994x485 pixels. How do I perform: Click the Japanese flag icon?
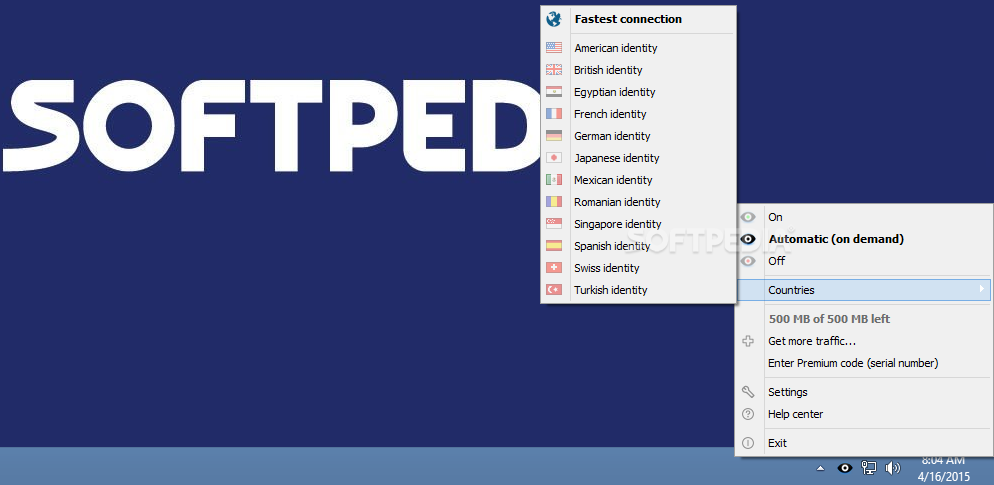(553, 158)
